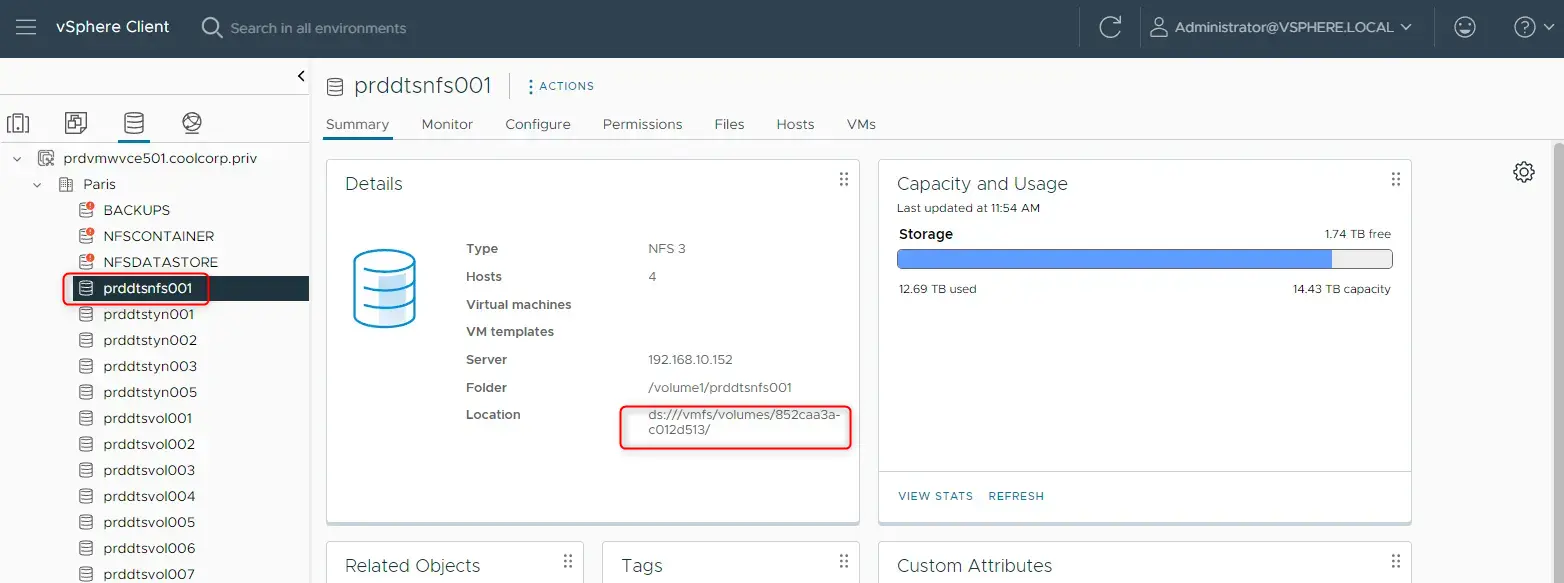This screenshot has height=583, width=1564.
Task: Click the prddtsvol003 datastore icon
Action: (86, 470)
